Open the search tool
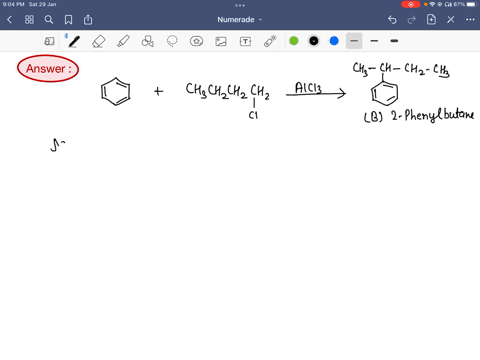The image size is (480, 360). 49,20
